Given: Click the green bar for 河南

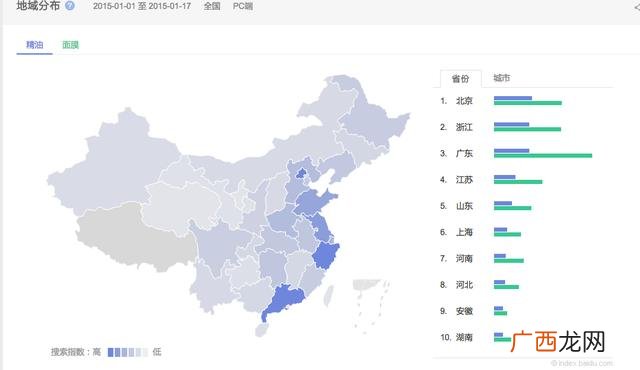Looking at the screenshot, I should pyautogui.click(x=509, y=261).
